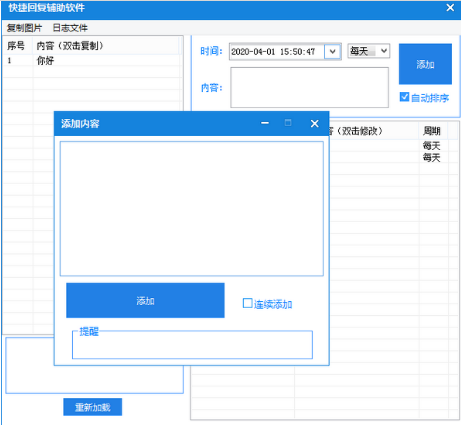Image resolution: width=461 pixels, height=425 pixels.
Task: Open the 复制图片 menu
Action: 24,28
